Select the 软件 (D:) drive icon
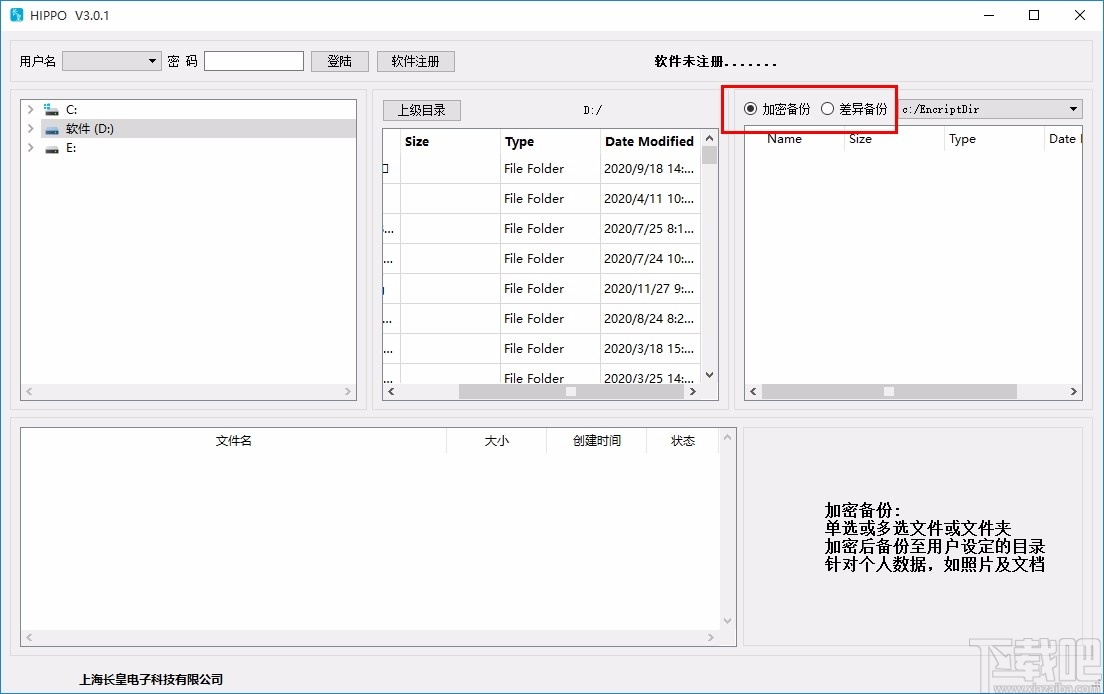 pyautogui.click(x=52, y=128)
